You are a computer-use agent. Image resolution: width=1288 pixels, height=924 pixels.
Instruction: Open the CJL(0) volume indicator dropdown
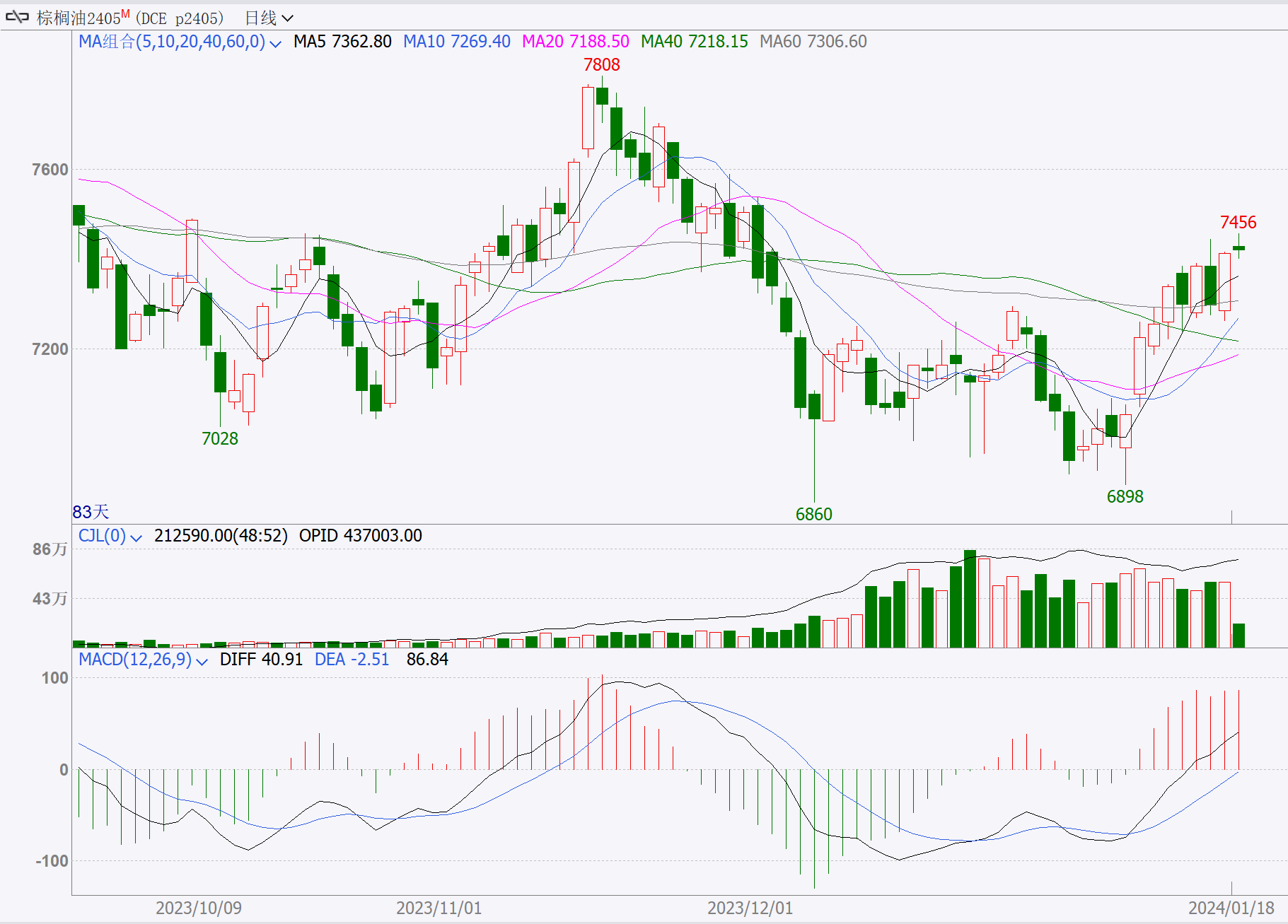pyautogui.click(x=137, y=537)
